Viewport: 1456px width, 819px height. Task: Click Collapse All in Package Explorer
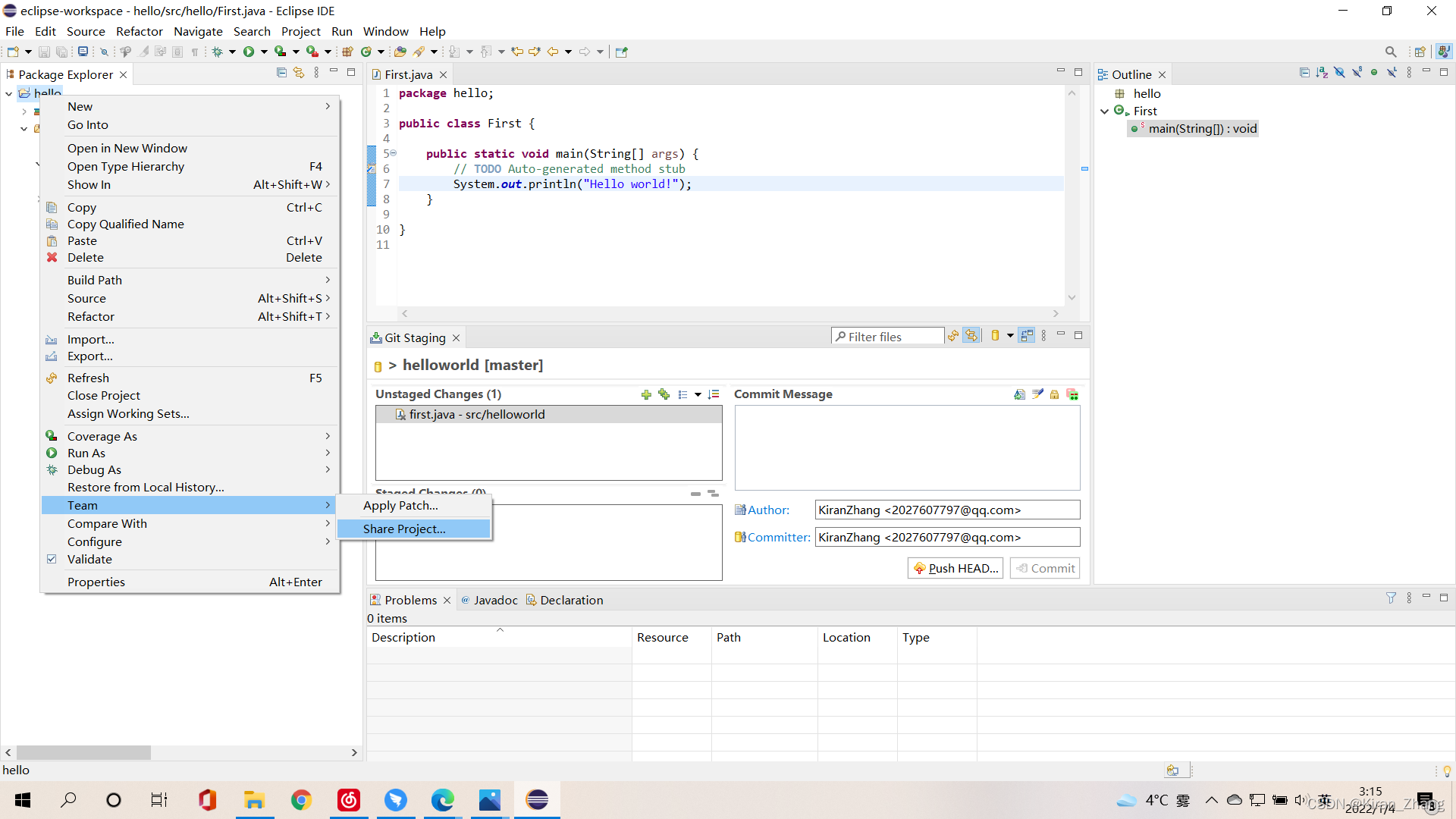click(281, 73)
